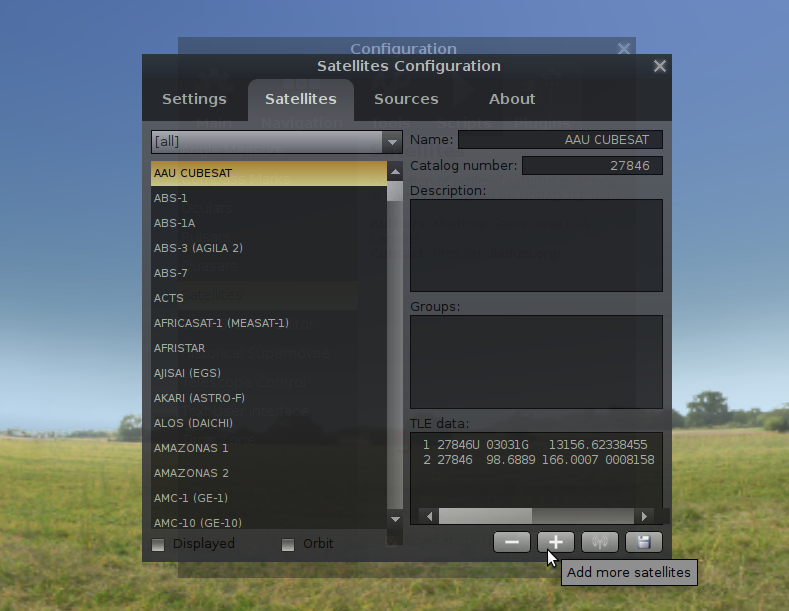This screenshot has height=611, width=789.
Task: Click the satellite list scroll-down arrow
Action: (395, 519)
